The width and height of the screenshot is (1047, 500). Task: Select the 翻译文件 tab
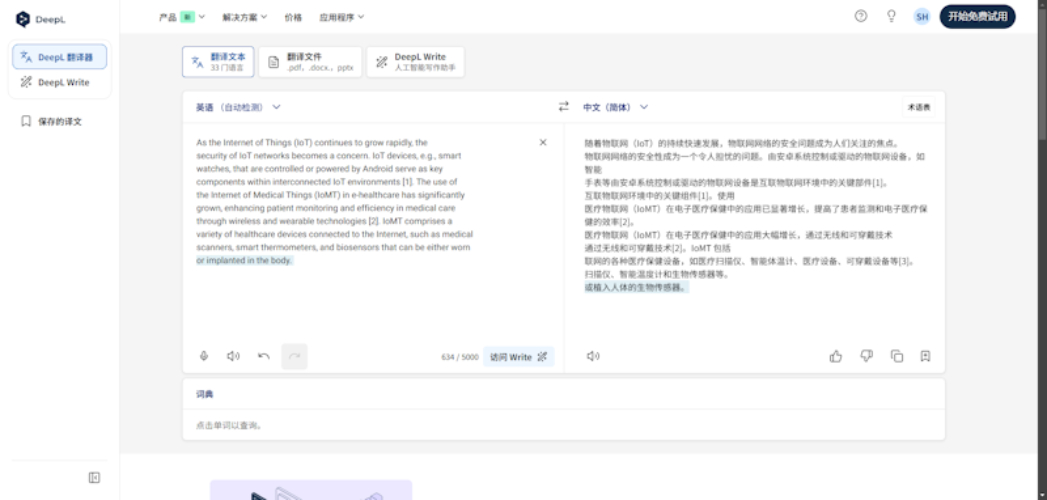point(310,62)
